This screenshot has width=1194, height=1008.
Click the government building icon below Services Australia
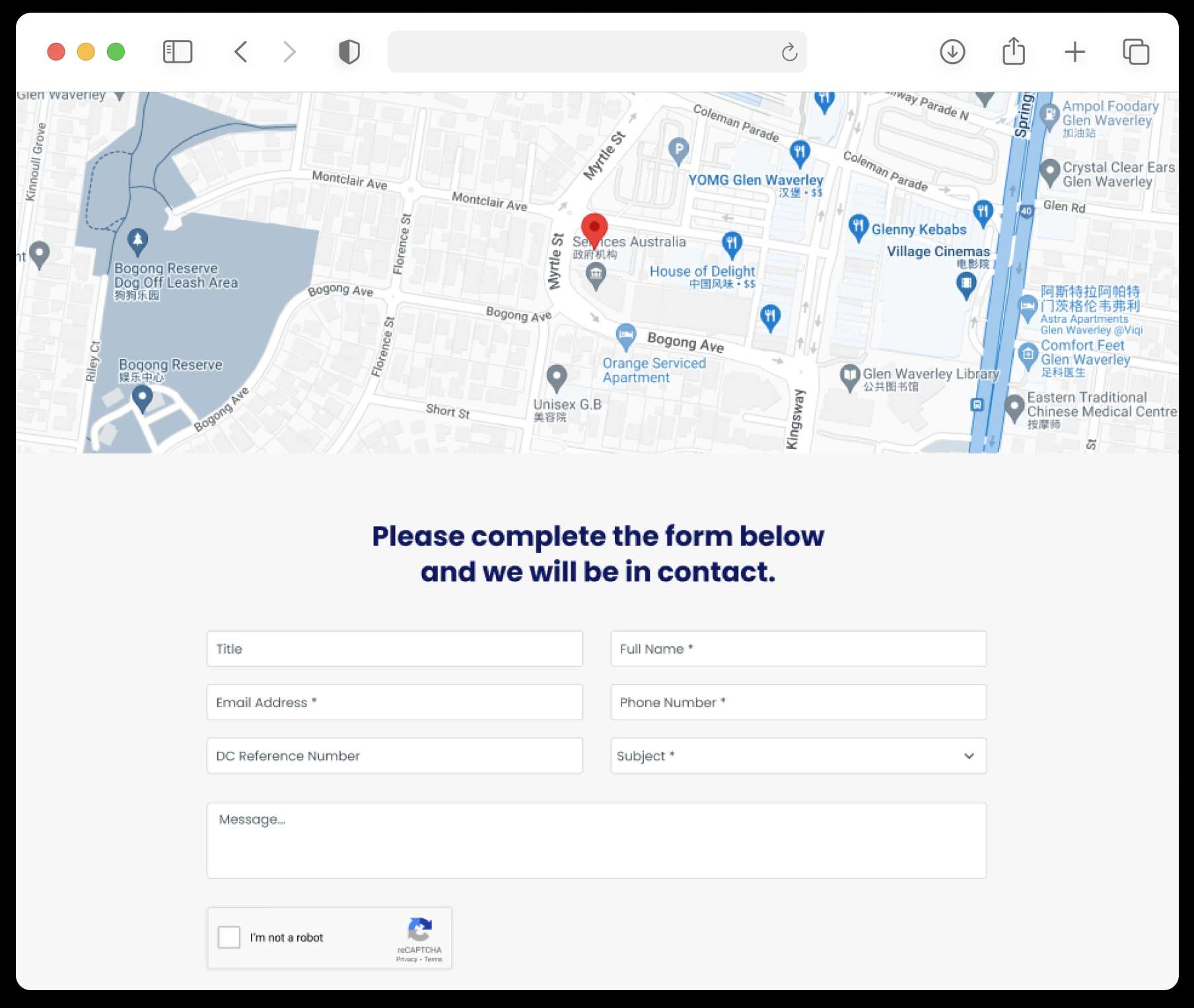click(x=596, y=275)
